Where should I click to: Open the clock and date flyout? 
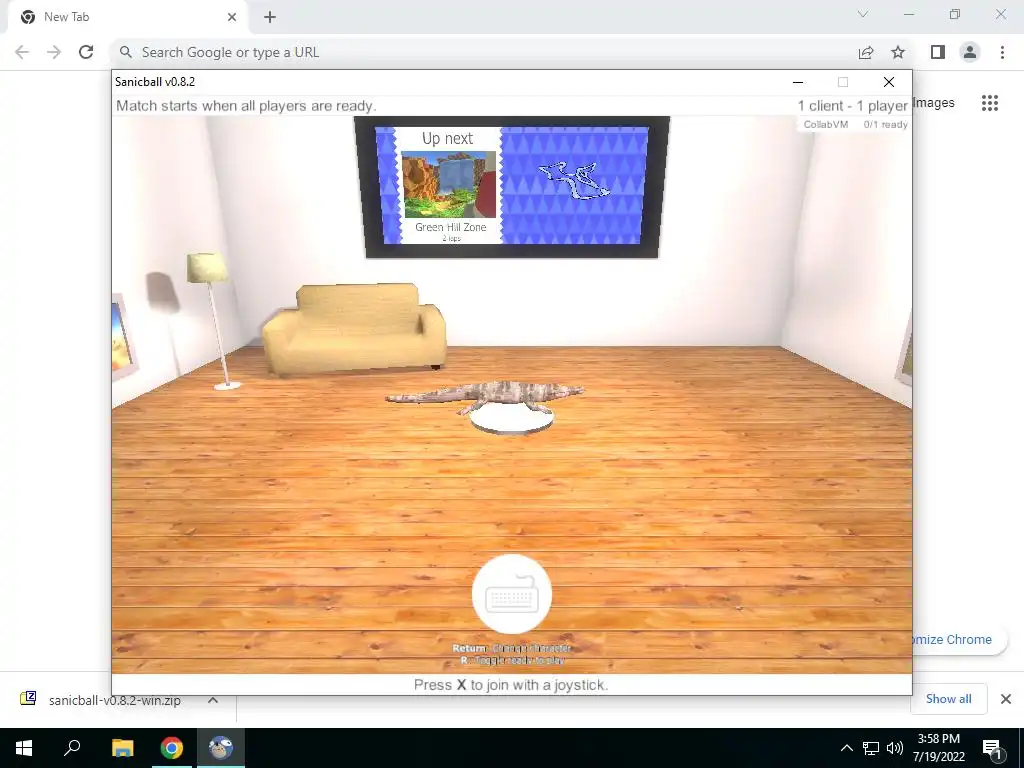[938, 748]
